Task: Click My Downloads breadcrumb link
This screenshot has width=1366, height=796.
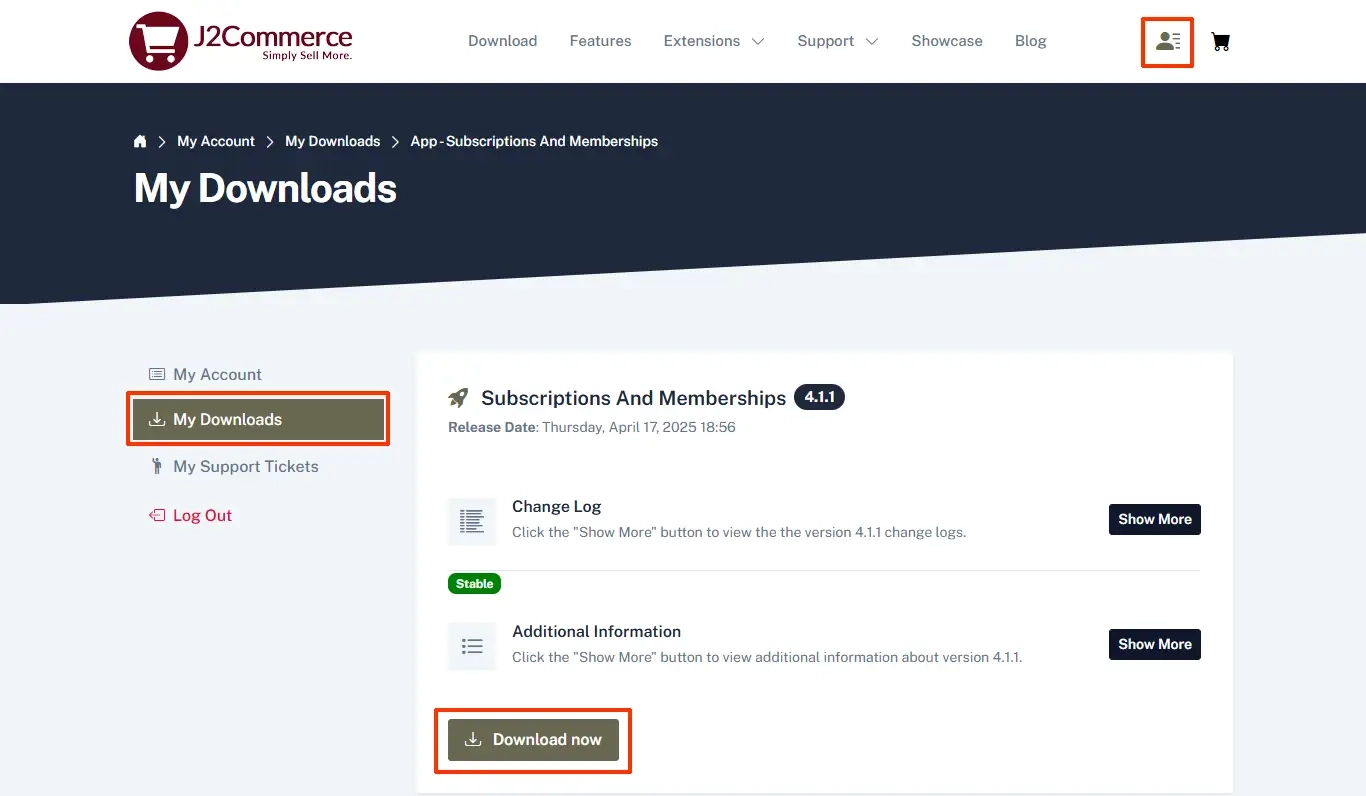Action: 333,141
